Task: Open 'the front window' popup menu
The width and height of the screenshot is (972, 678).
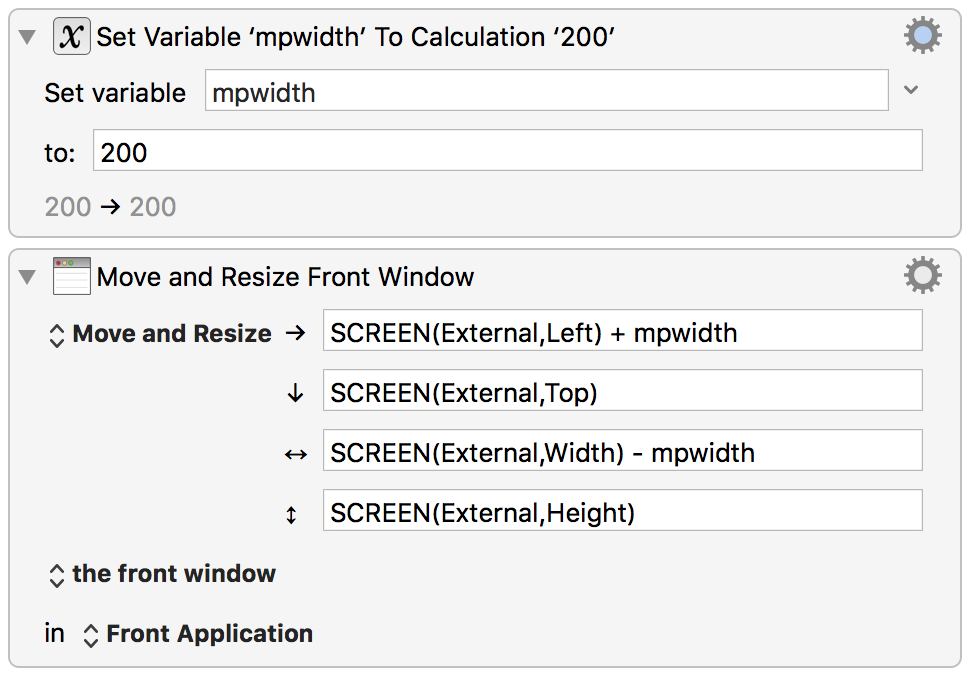Action: tap(162, 575)
